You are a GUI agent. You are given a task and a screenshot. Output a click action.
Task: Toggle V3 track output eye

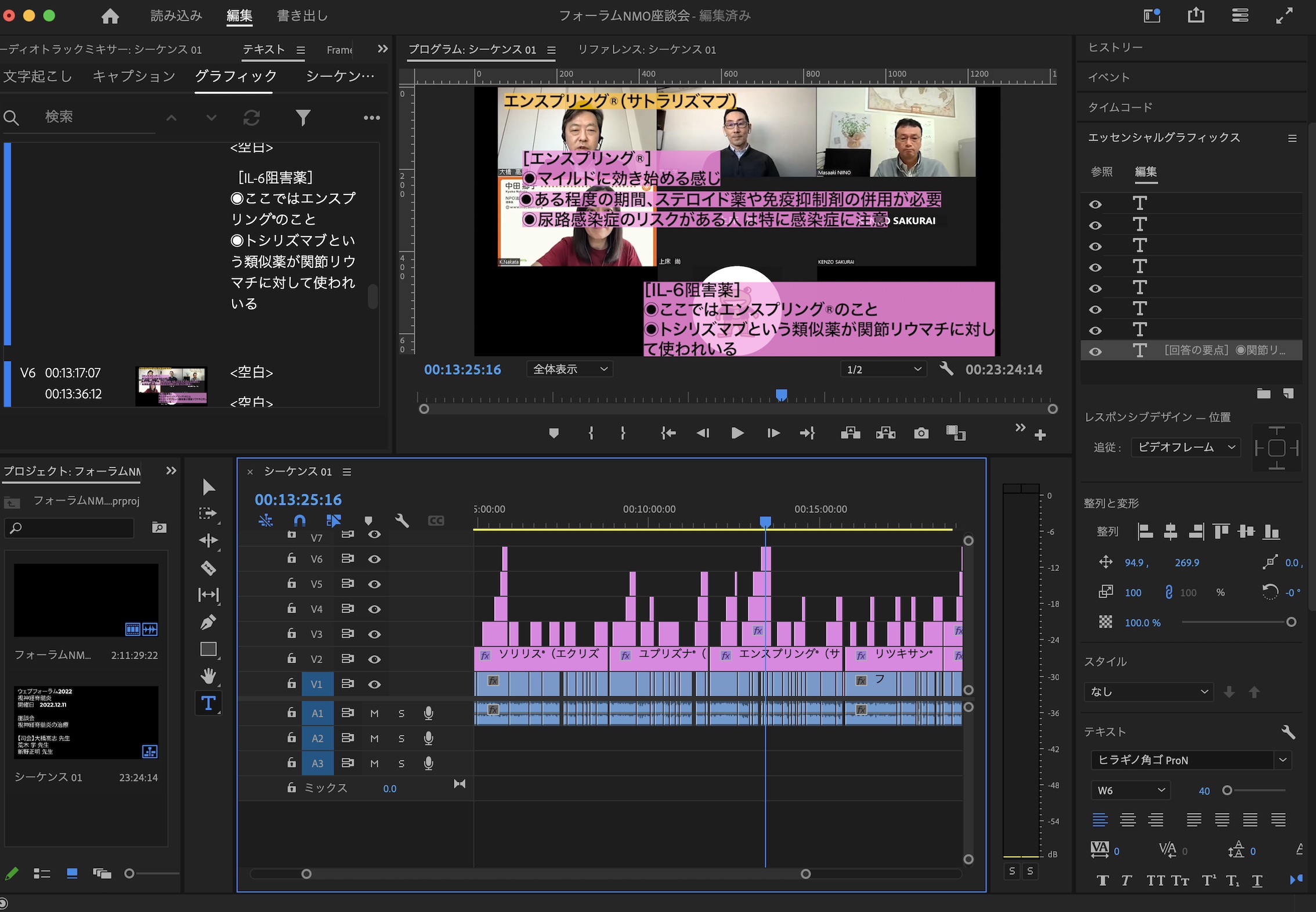point(375,634)
